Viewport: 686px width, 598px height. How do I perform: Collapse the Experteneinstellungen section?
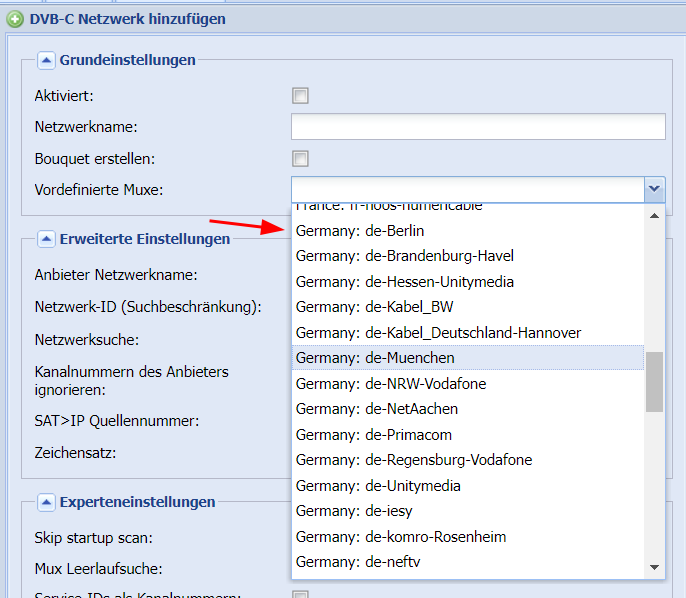[46, 502]
